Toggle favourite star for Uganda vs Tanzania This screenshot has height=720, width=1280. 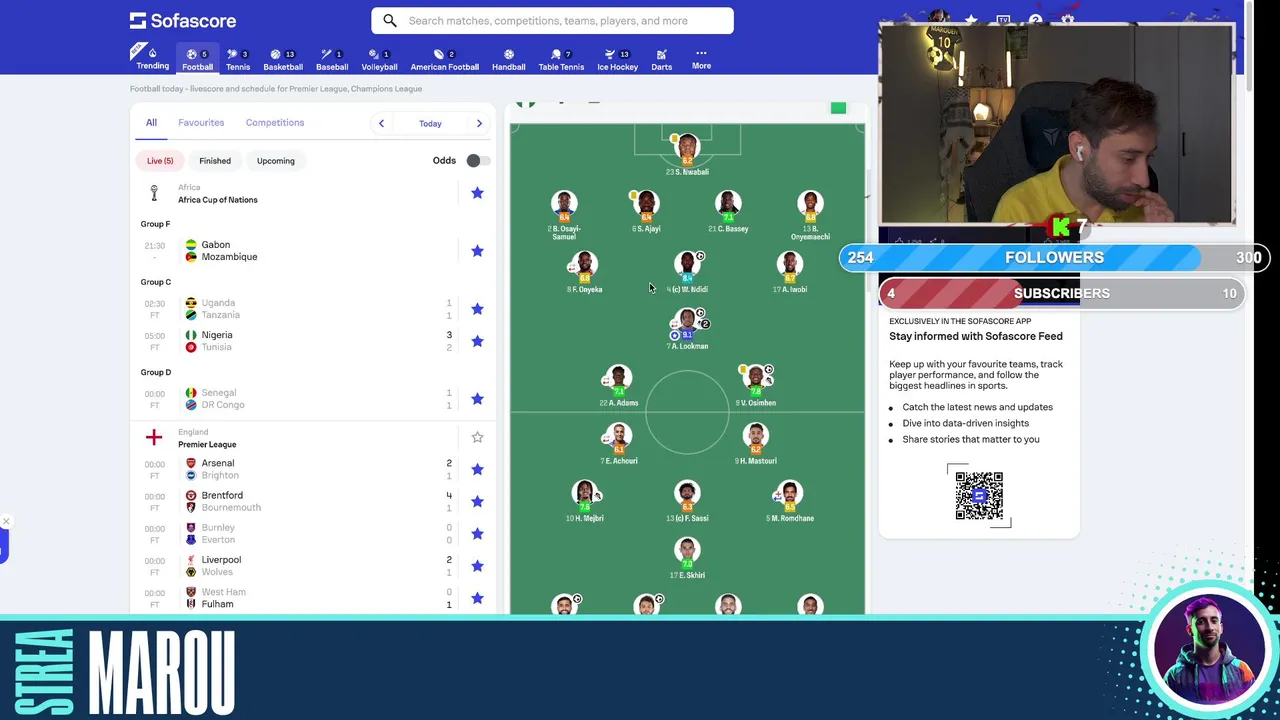tap(477, 309)
